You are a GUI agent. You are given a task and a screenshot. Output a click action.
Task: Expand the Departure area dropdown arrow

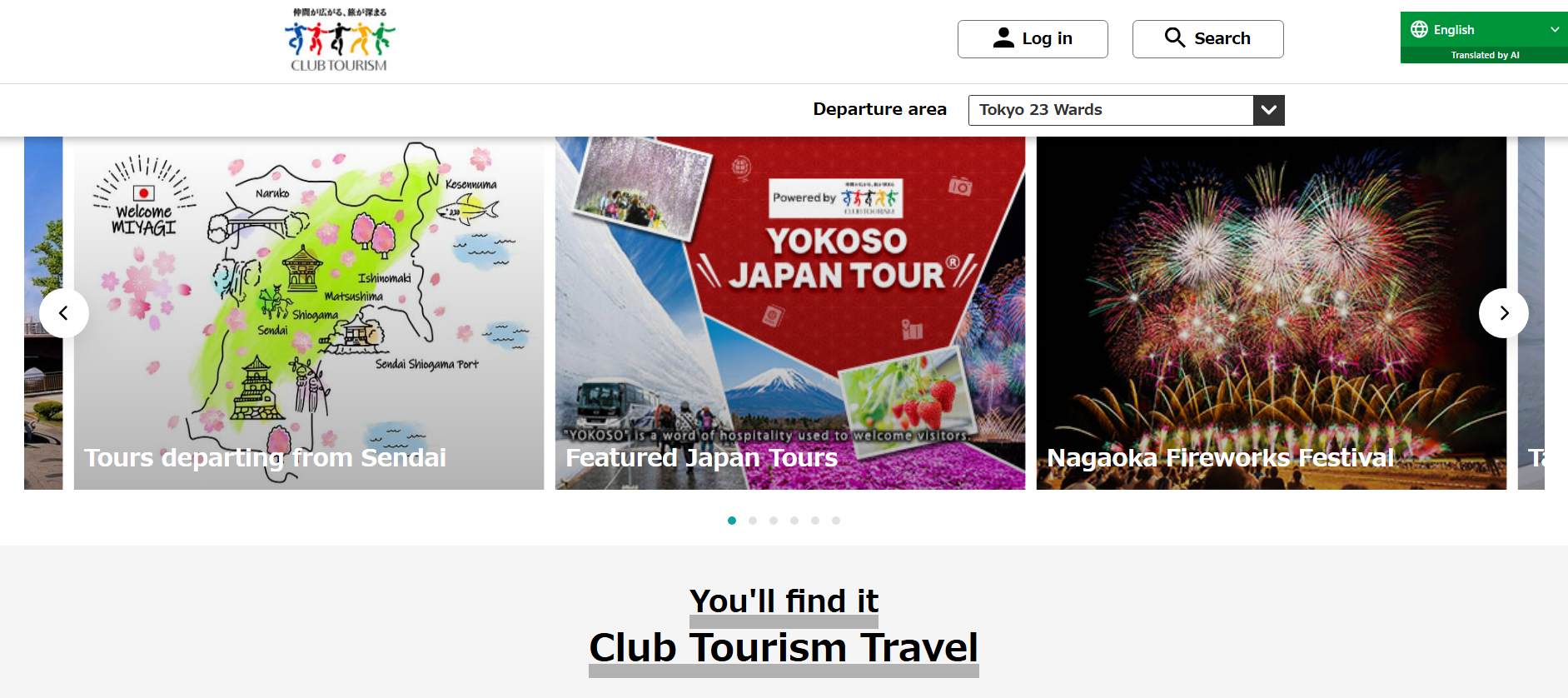coord(1268,110)
